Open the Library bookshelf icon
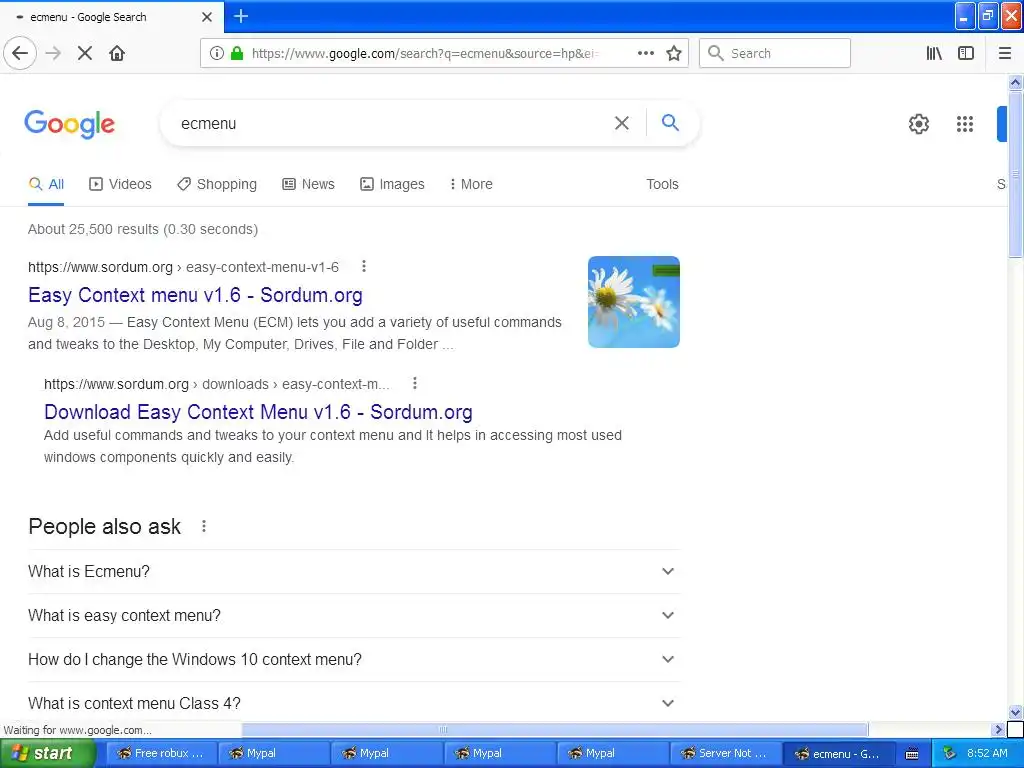1024x768 pixels. [x=934, y=53]
